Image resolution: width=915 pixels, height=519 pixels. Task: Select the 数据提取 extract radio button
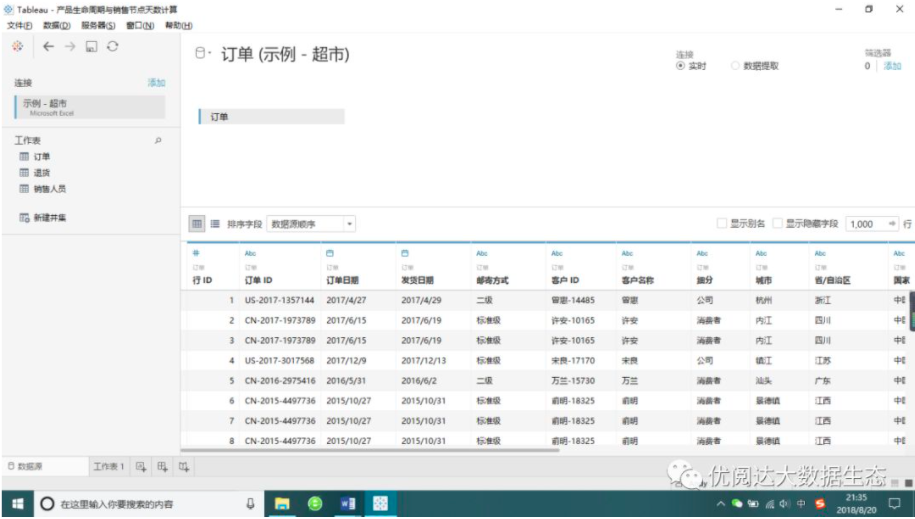pyautogui.click(x=735, y=66)
